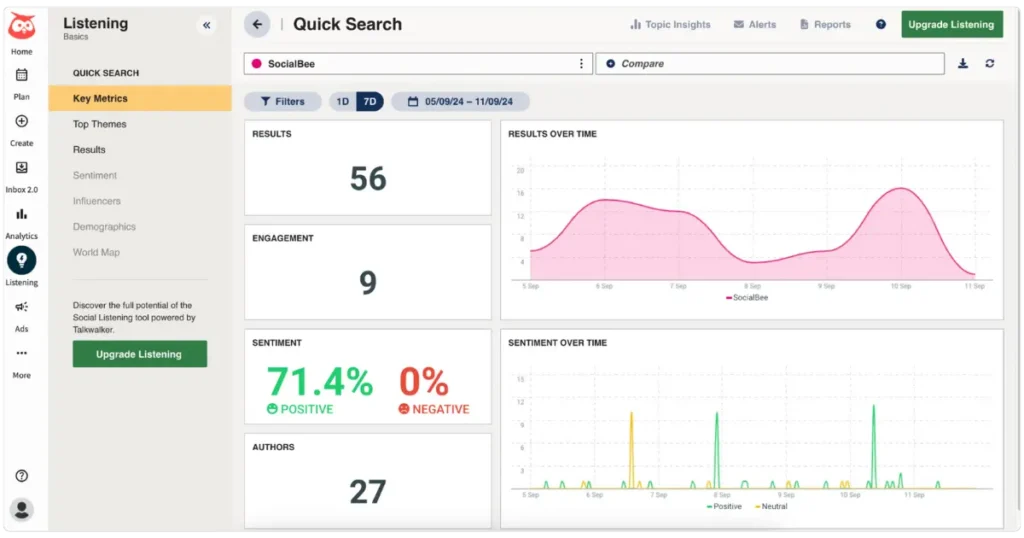Image resolution: width=1024 pixels, height=538 pixels.
Task: Open Topic Insights
Action: pos(670,25)
